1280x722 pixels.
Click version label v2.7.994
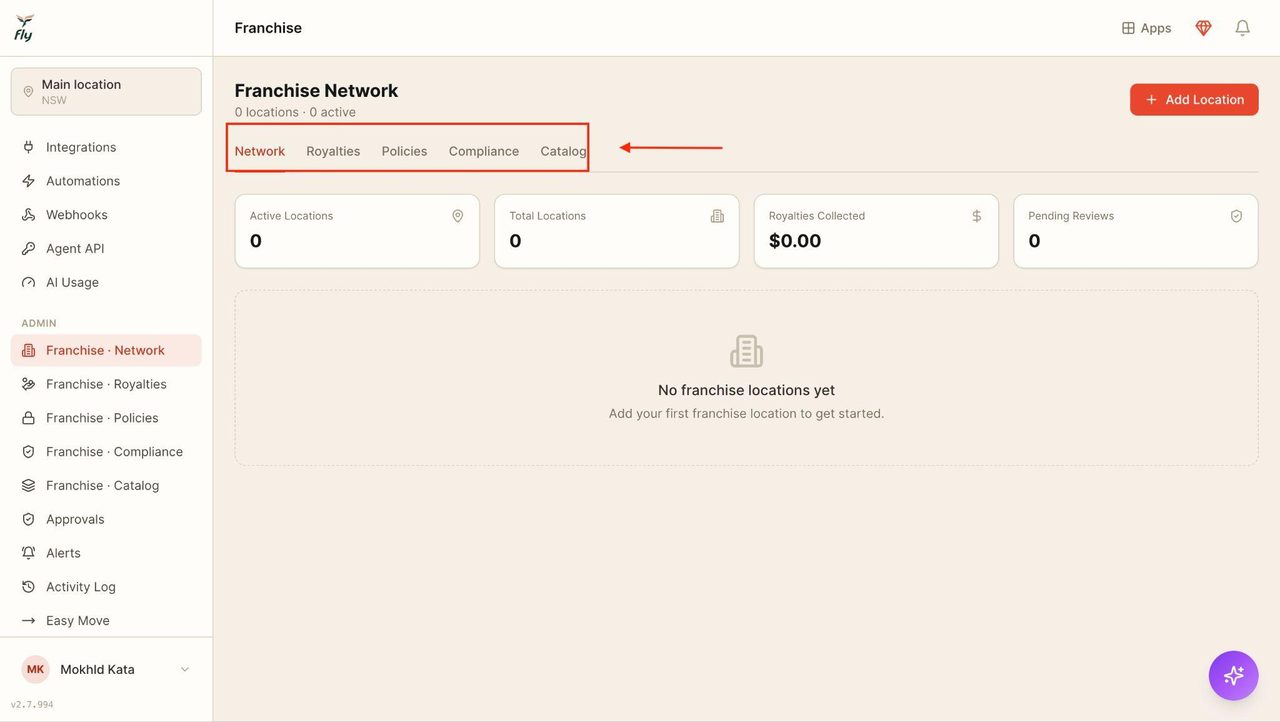(32, 705)
